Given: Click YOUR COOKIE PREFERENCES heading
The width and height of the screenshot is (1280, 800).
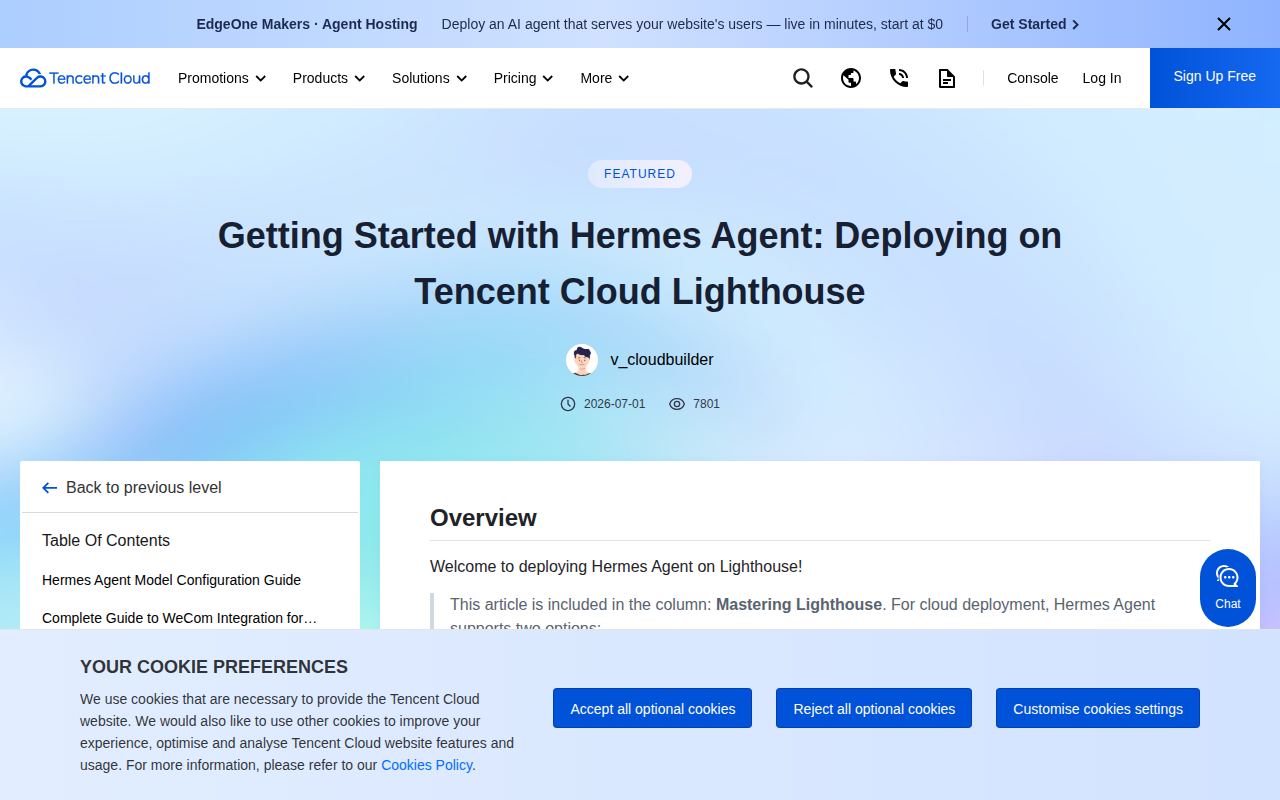Looking at the screenshot, I should [214, 667].
